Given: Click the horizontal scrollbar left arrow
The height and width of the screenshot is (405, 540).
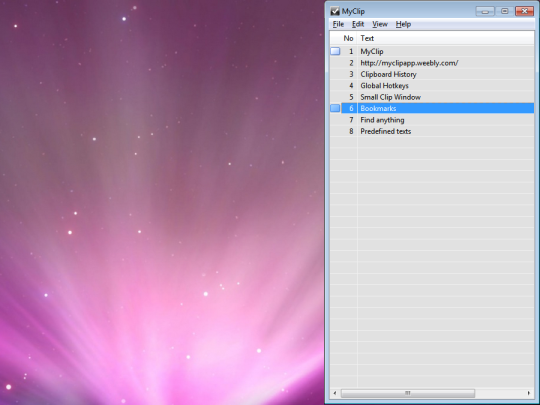Looking at the screenshot, I should coord(335,393).
